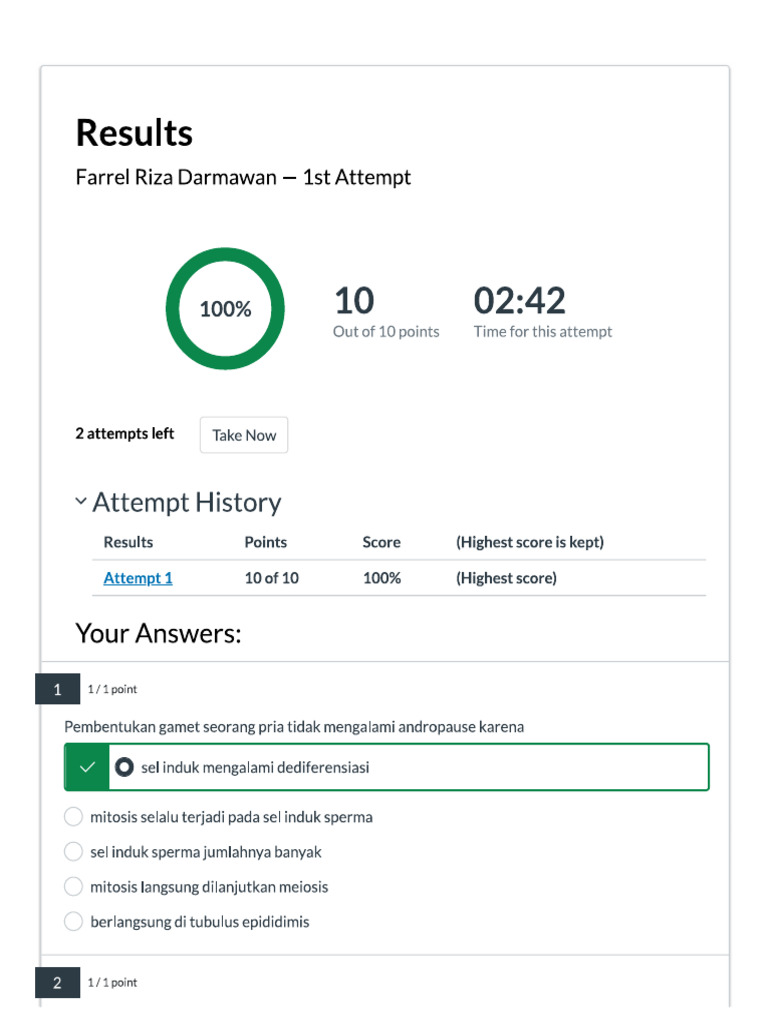Click the "10 of 10" points cell

pyautogui.click(x=271, y=578)
